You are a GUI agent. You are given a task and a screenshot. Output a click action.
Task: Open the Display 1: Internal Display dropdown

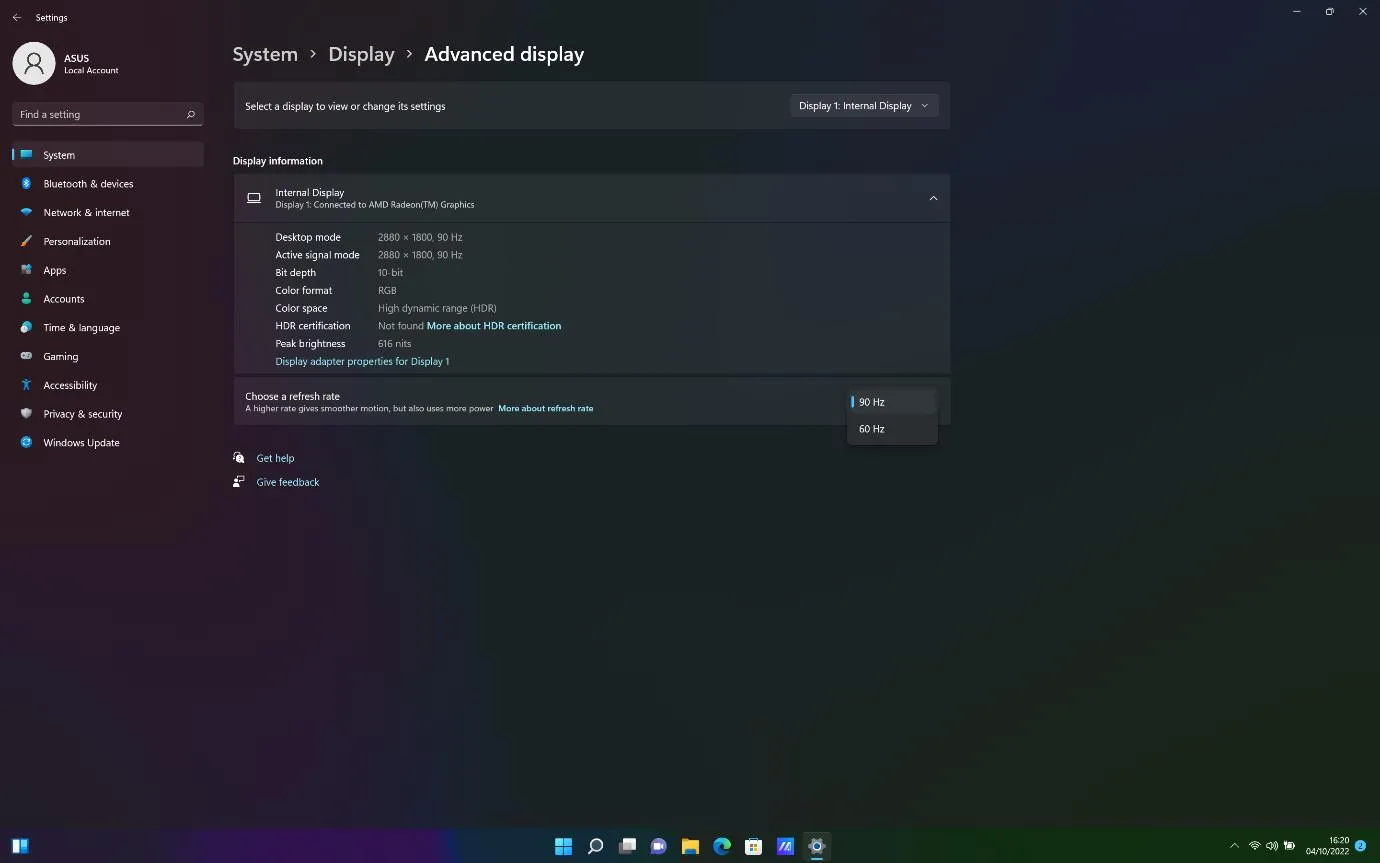(863, 106)
